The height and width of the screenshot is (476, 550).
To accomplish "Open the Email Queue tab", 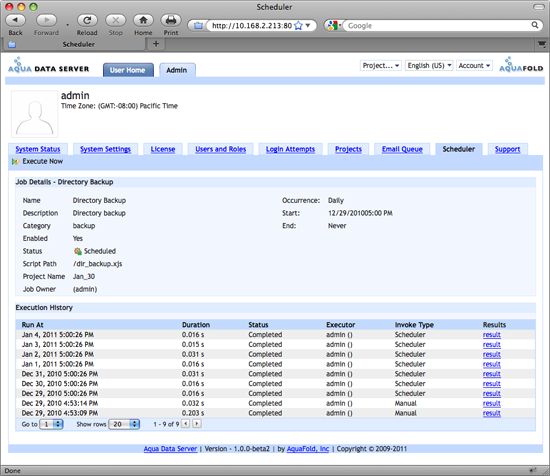I will pyautogui.click(x=402, y=149).
